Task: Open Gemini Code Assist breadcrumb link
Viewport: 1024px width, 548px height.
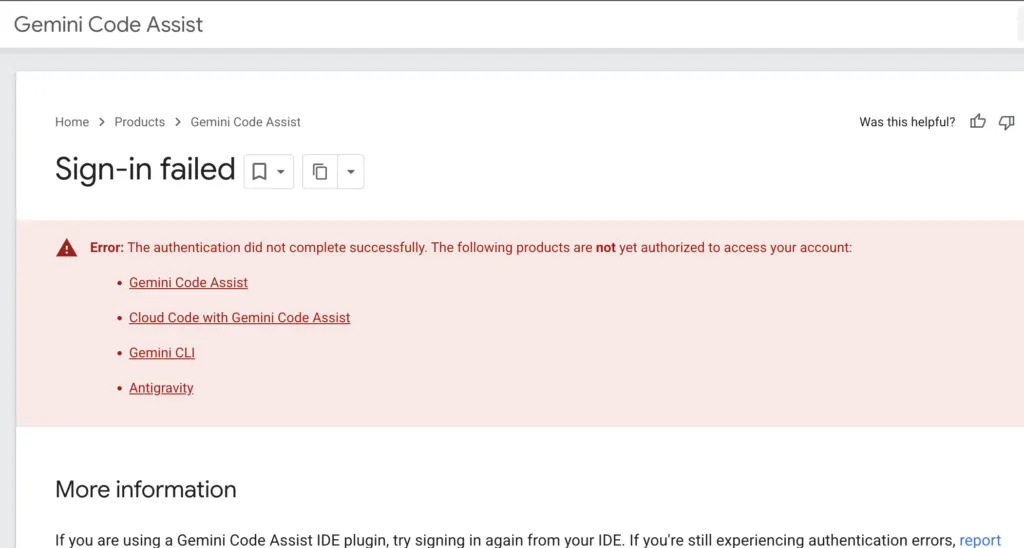Action: (246, 122)
